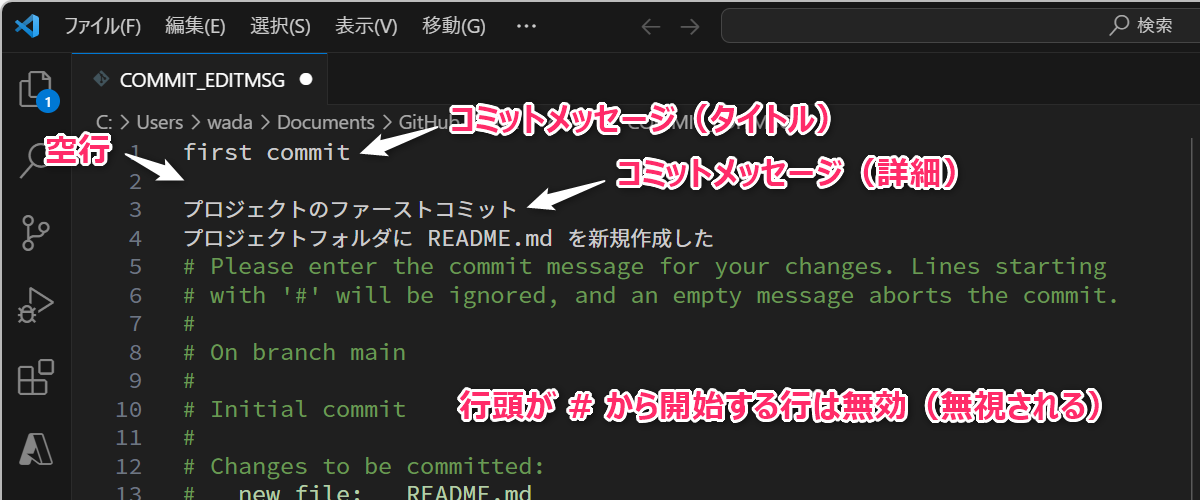Expand the Users breadcrumb folder

coord(160,122)
